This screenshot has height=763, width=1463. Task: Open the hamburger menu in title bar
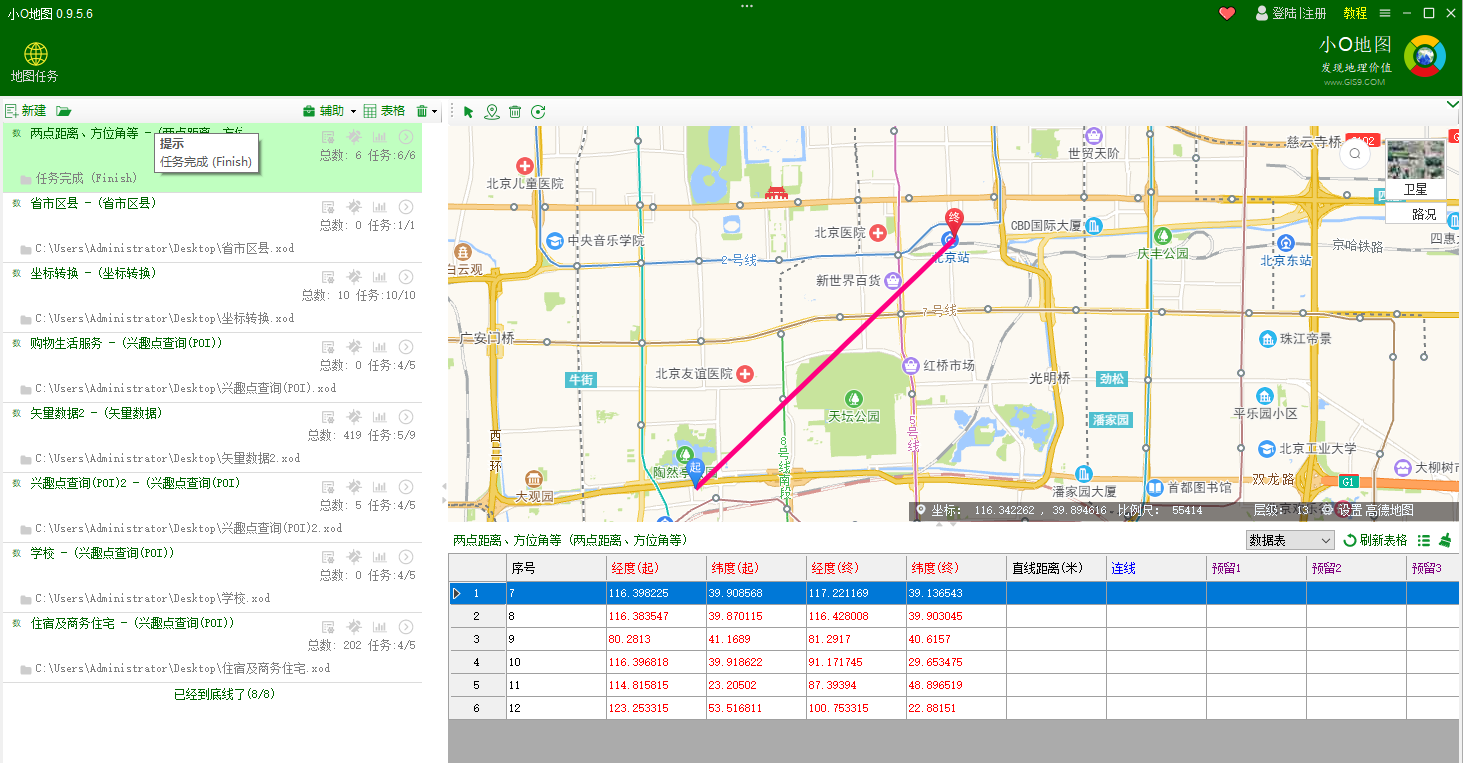(x=1385, y=13)
